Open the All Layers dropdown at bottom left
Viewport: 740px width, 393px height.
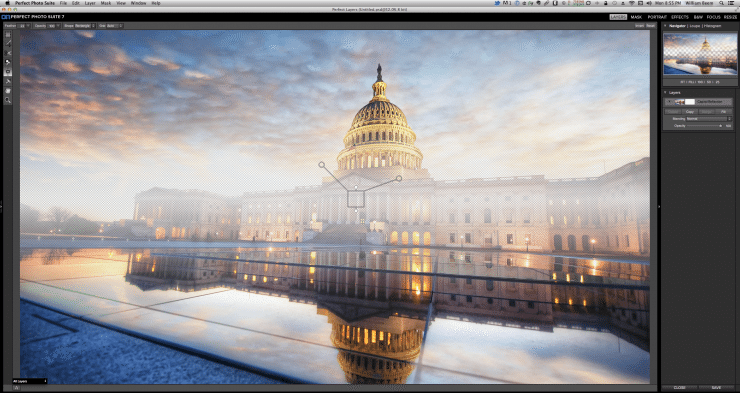[29, 381]
